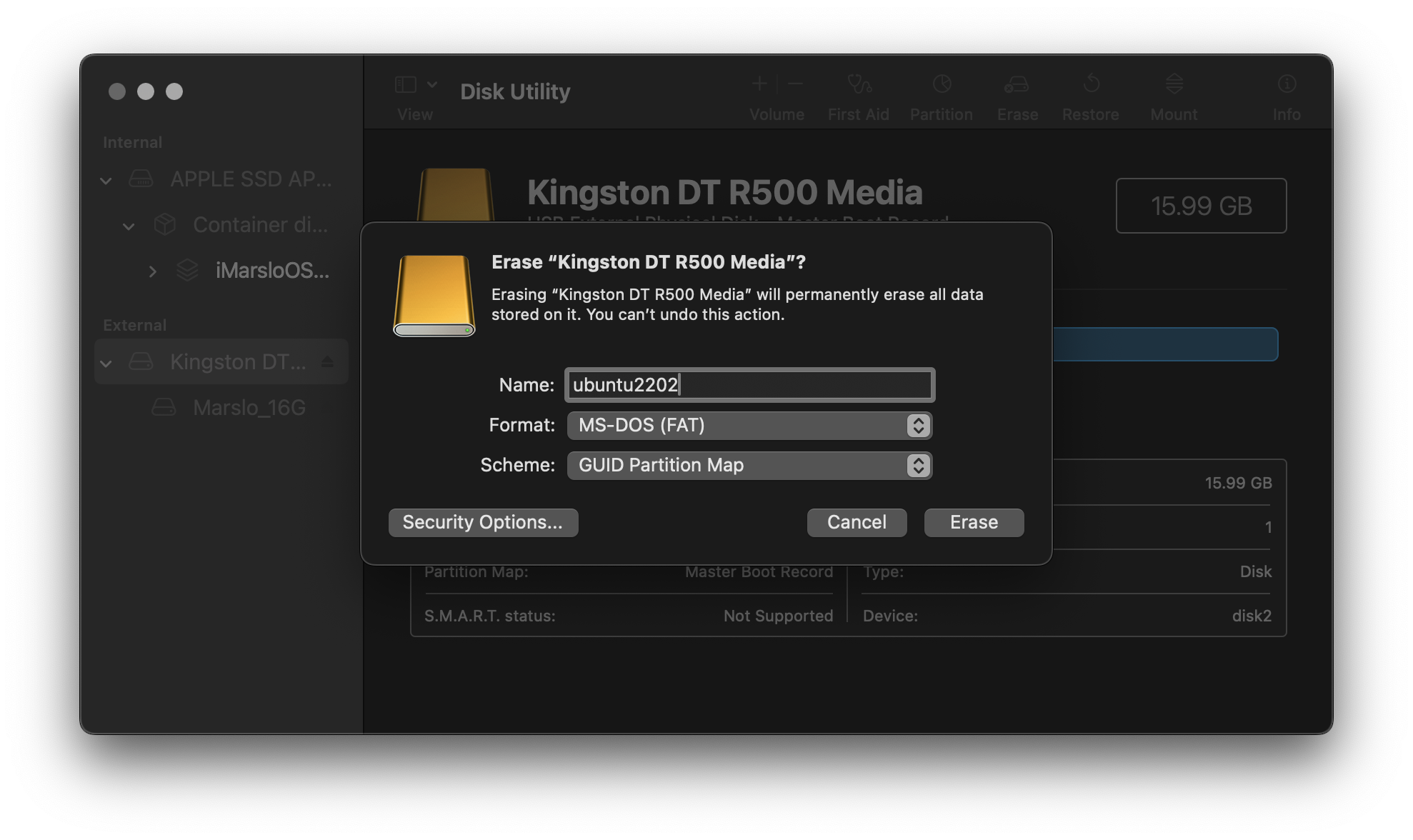Click the First Aid stethoscope icon
1413x840 pixels.
point(859,84)
